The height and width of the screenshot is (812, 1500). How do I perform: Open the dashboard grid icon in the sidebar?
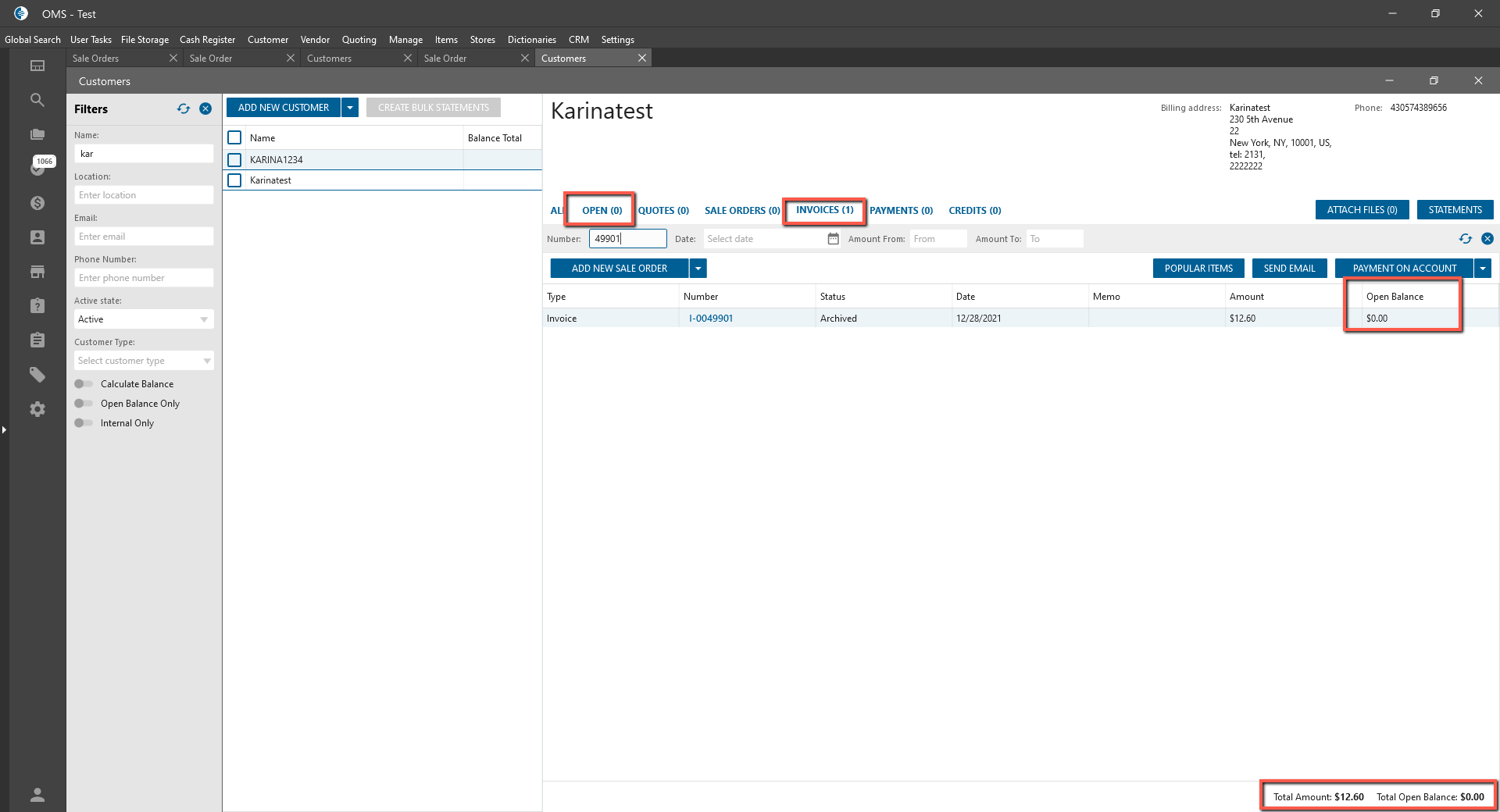tap(37, 66)
